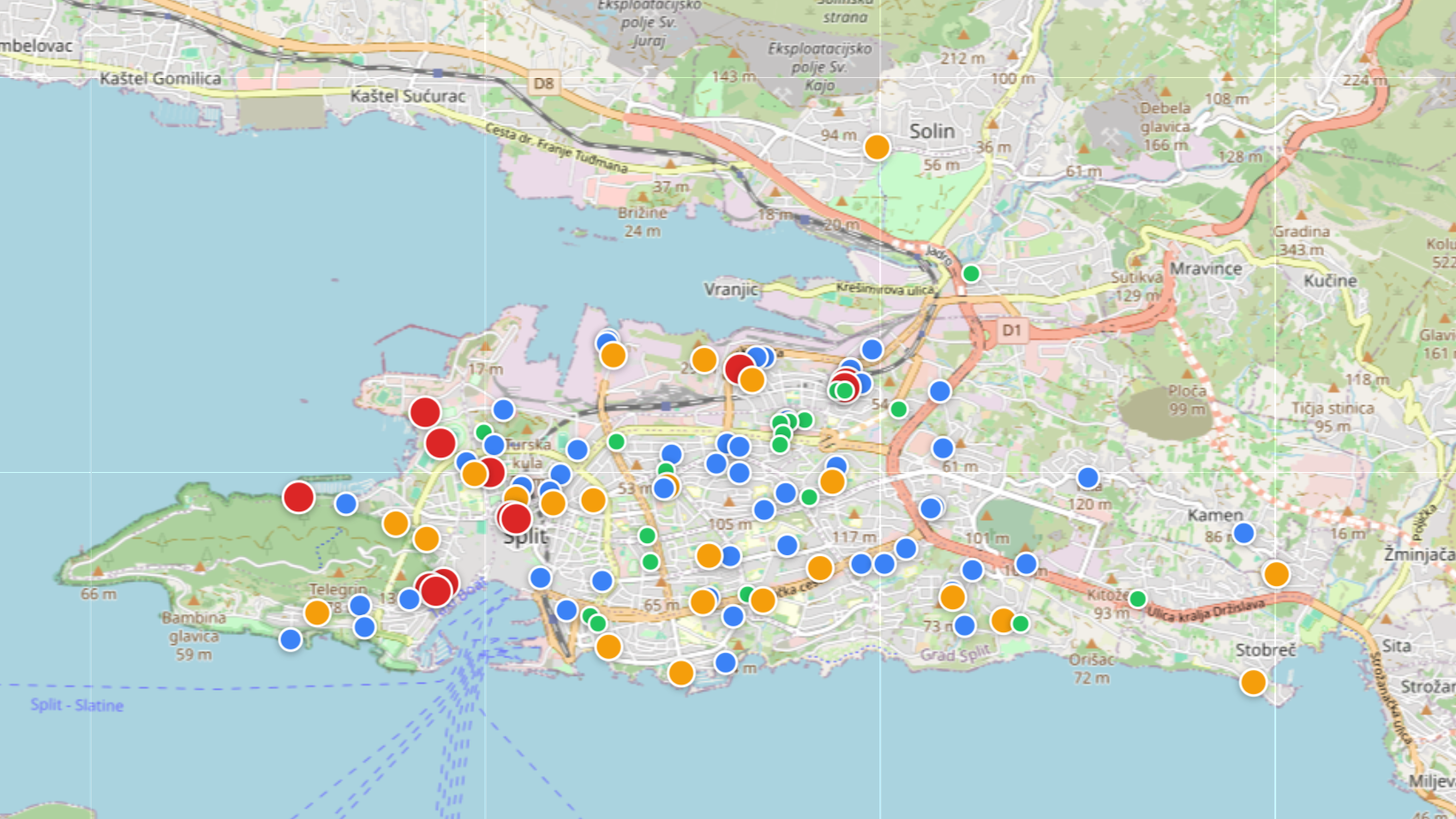Click the orange marker at Stobreč coast
The height and width of the screenshot is (819, 1456).
[x=1253, y=682]
